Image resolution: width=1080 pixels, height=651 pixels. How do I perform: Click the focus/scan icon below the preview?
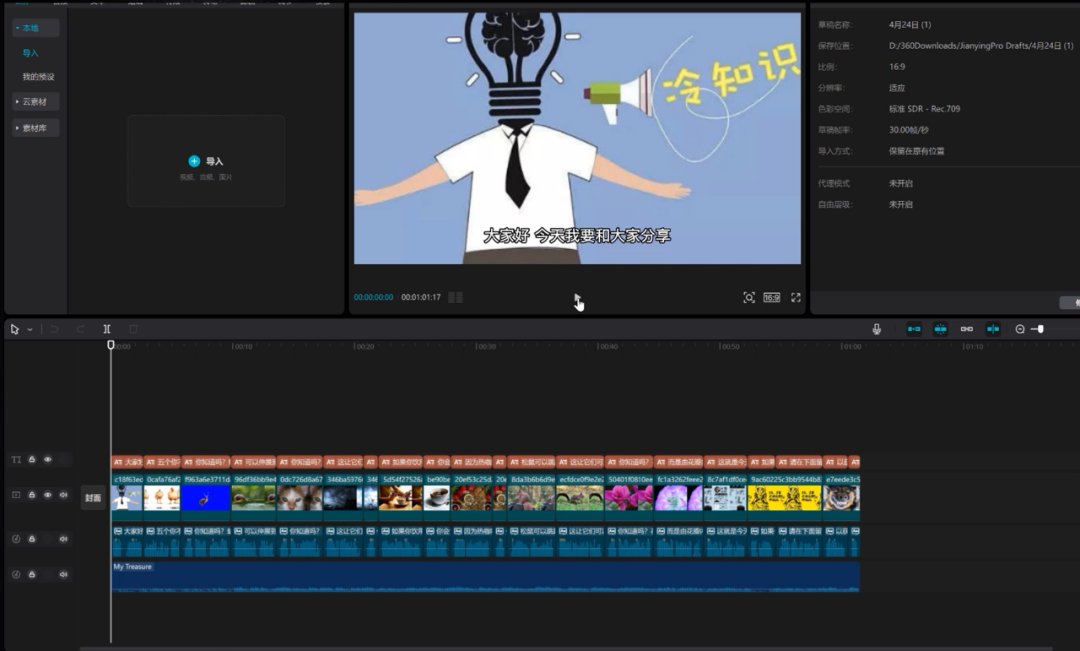pos(749,298)
